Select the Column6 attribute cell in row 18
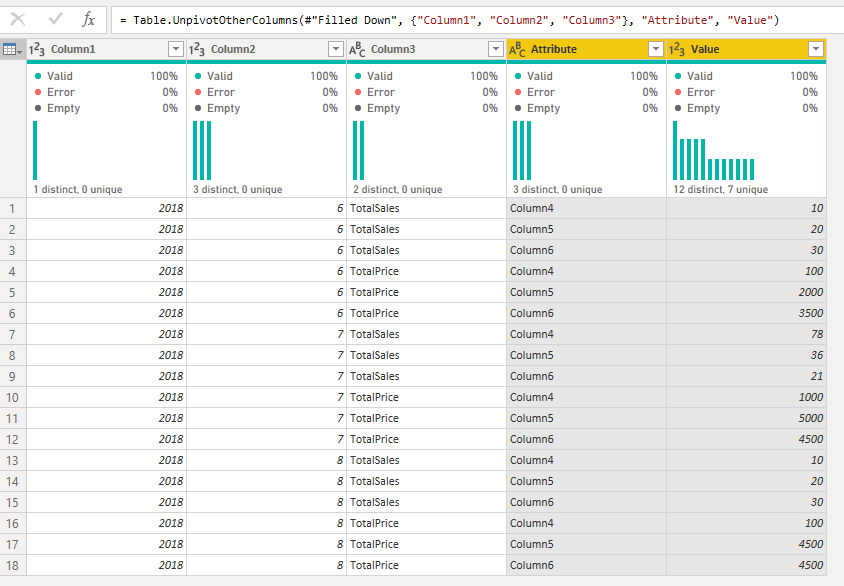The width and height of the screenshot is (844, 586). pos(586,565)
